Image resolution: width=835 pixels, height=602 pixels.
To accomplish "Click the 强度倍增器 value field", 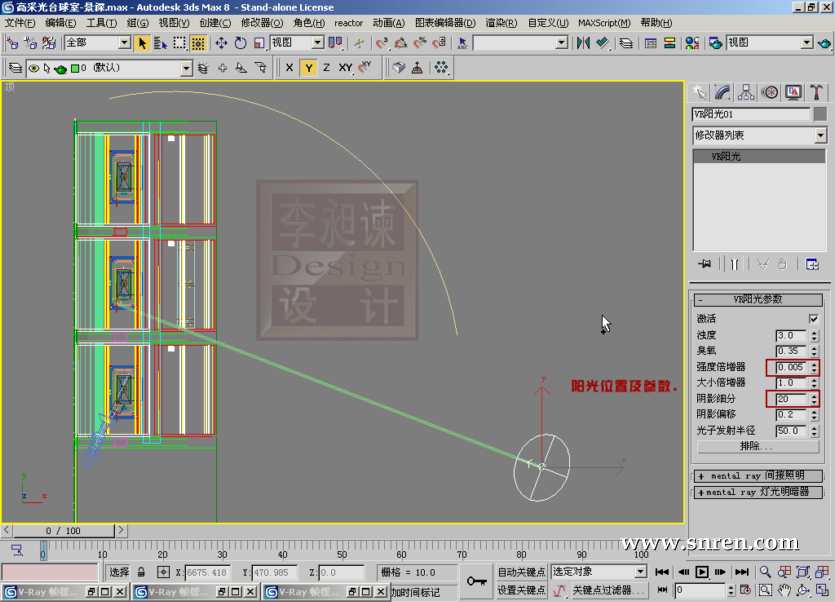I will (789, 367).
